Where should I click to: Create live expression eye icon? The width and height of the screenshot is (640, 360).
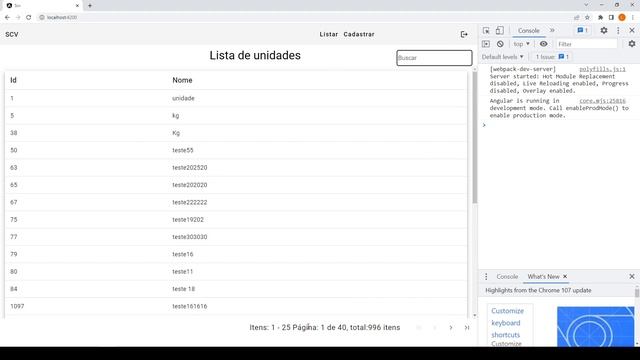(x=544, y=44)
